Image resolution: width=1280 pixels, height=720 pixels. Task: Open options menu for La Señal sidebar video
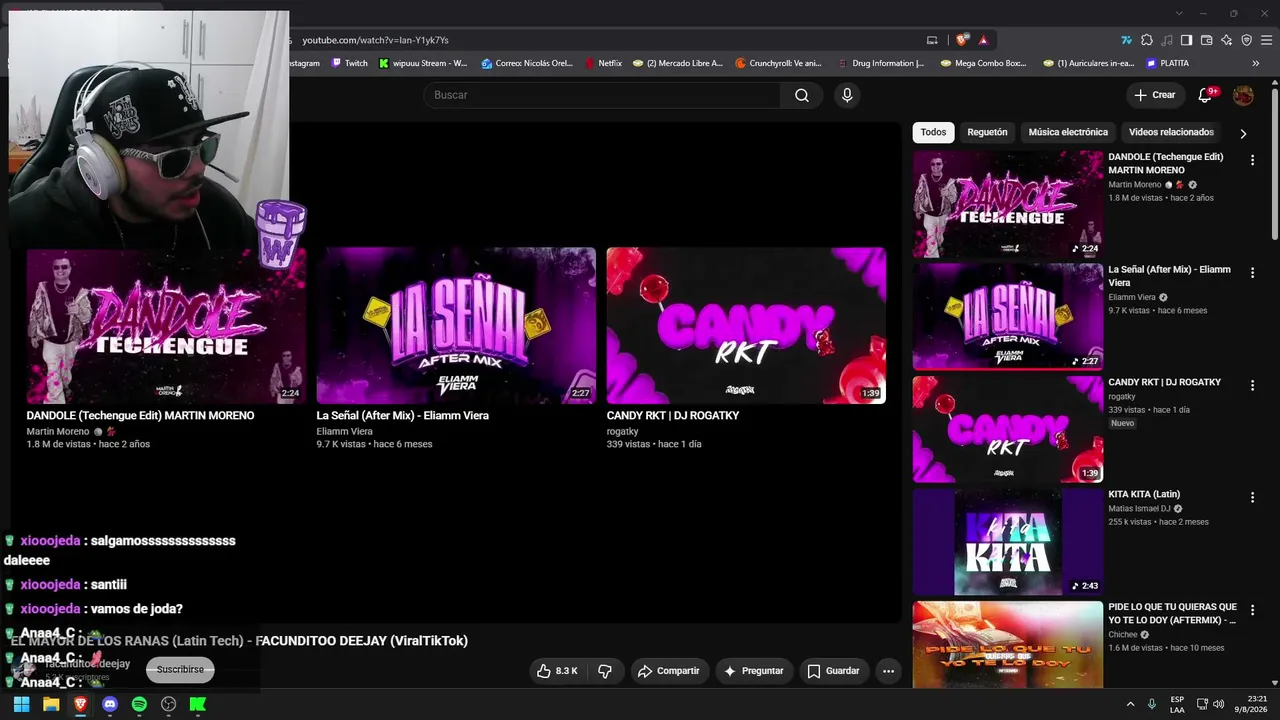click(x=1252, y=272)
